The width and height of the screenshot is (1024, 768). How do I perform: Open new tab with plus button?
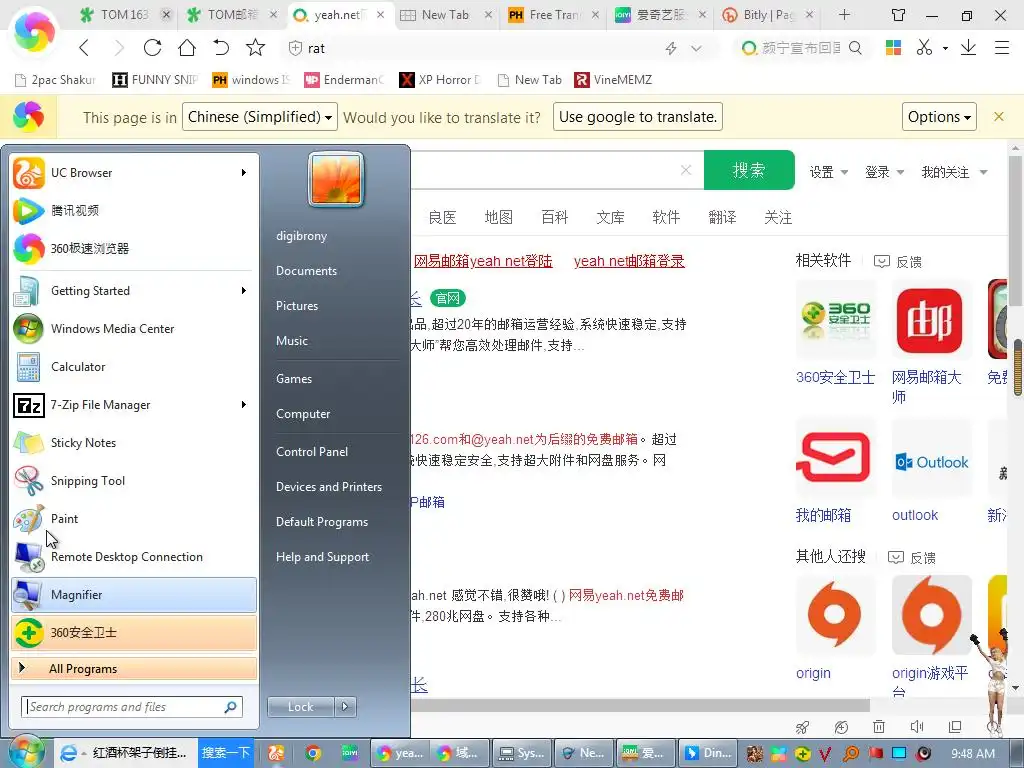click(x=844, y=14)
